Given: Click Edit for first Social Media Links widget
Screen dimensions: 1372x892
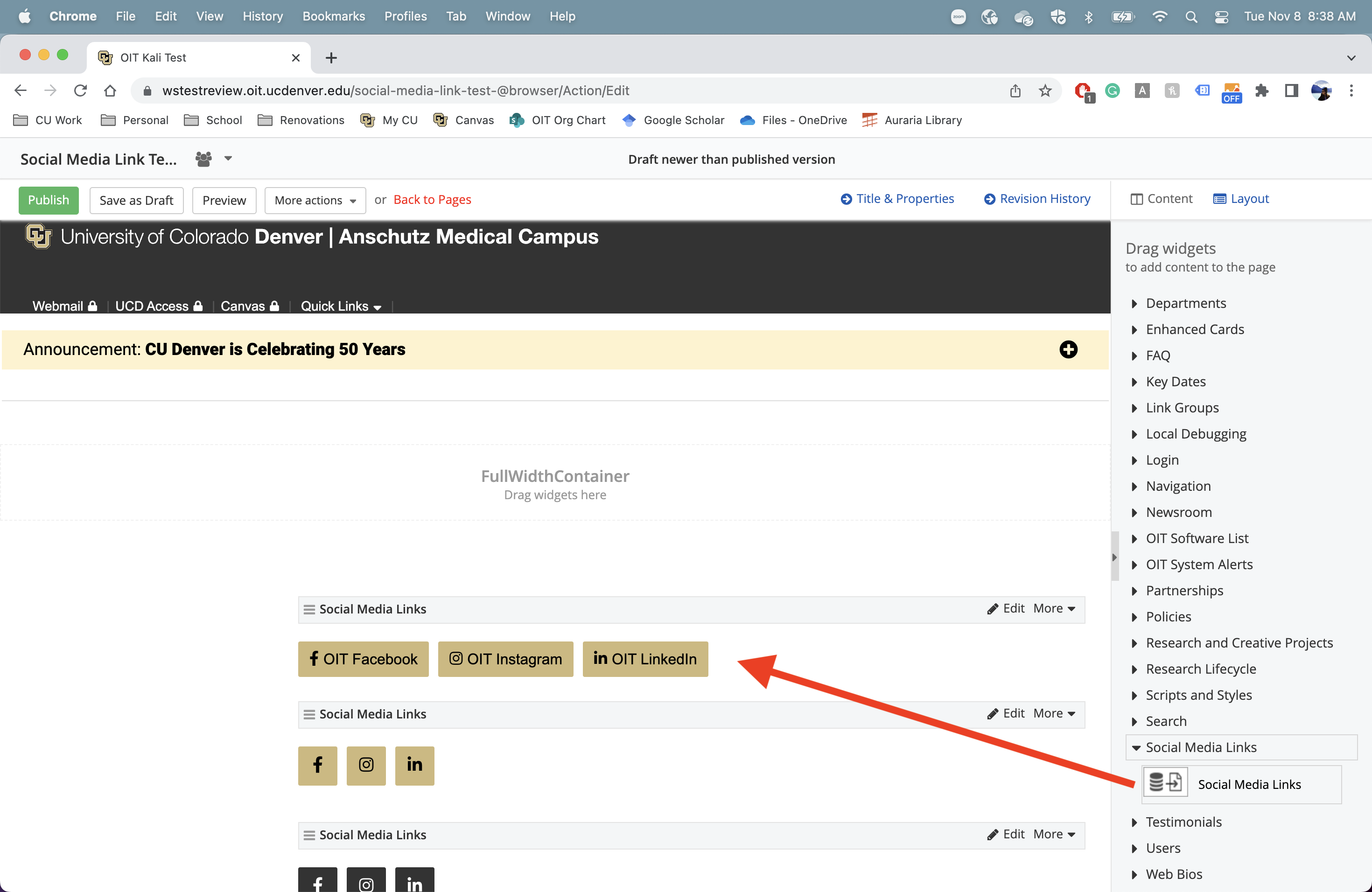Looking at the screenshot, I should [x=1013, y=608].
